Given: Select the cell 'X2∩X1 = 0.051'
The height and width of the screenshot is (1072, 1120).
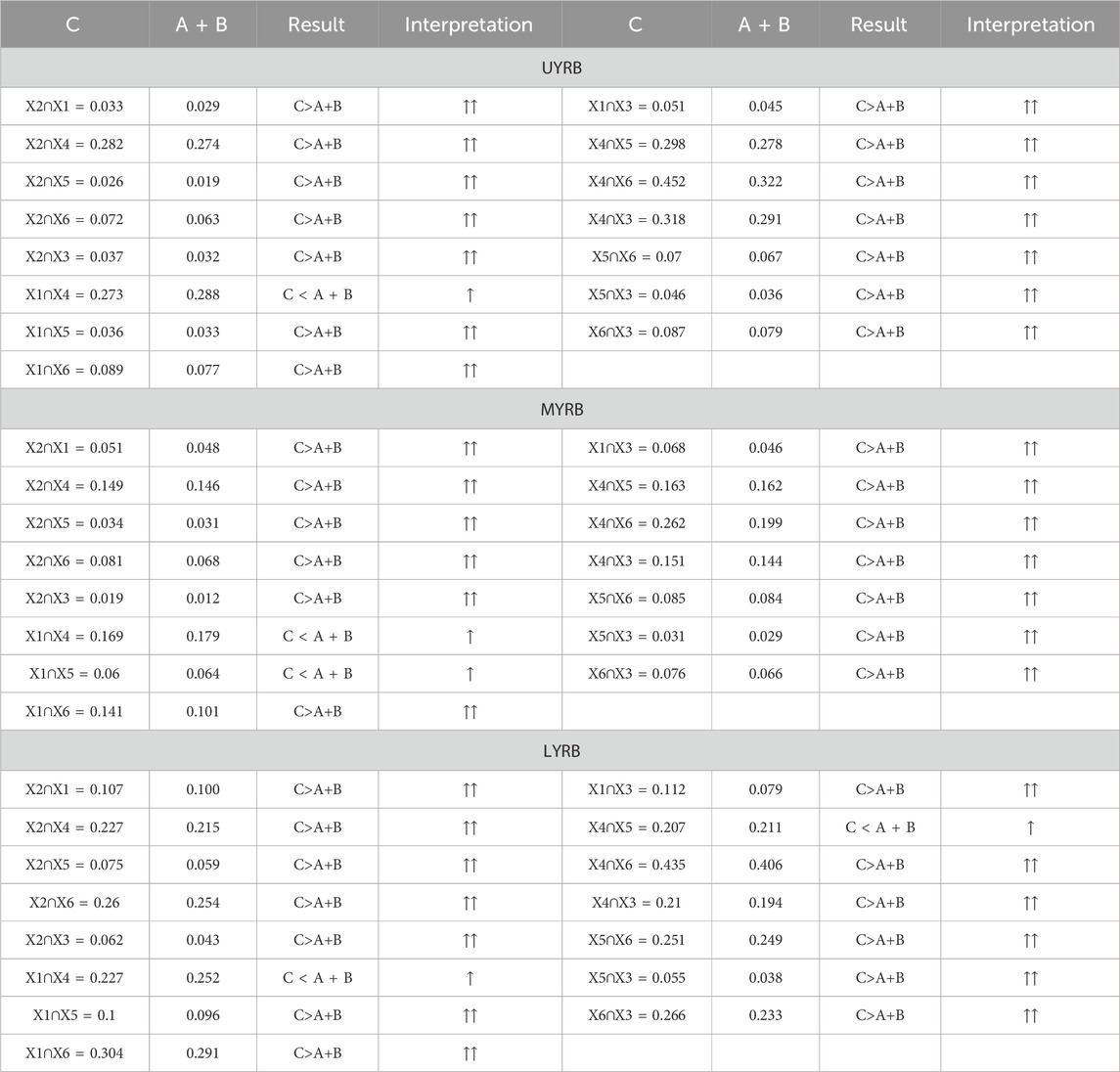Looking at the screenshot, I should (74, 448).
